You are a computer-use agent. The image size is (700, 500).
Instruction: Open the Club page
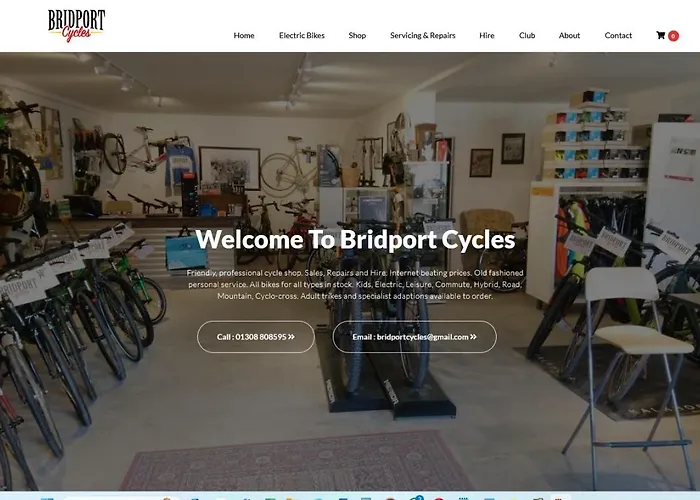(x=527, y=35)
